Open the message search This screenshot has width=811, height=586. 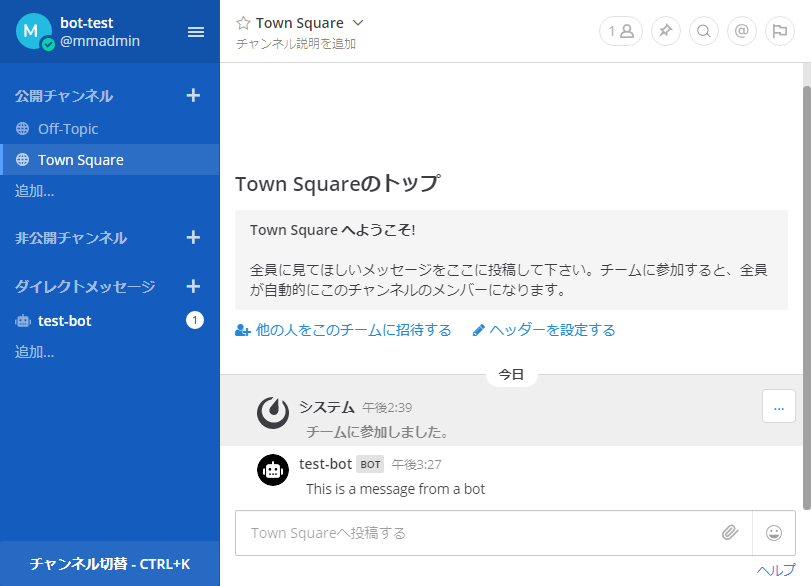click(703, 31)
